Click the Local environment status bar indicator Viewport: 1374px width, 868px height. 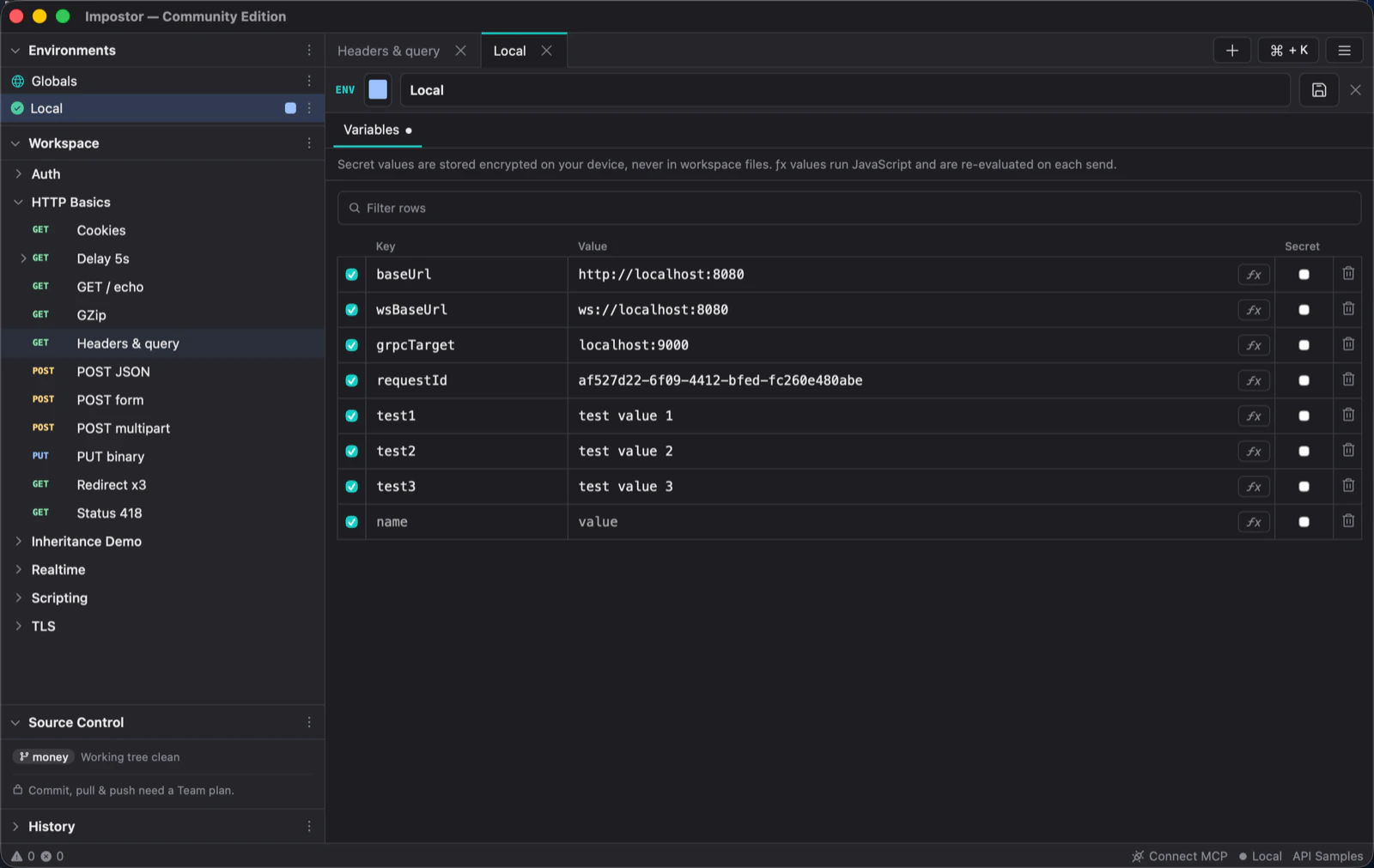point(1260,856)
